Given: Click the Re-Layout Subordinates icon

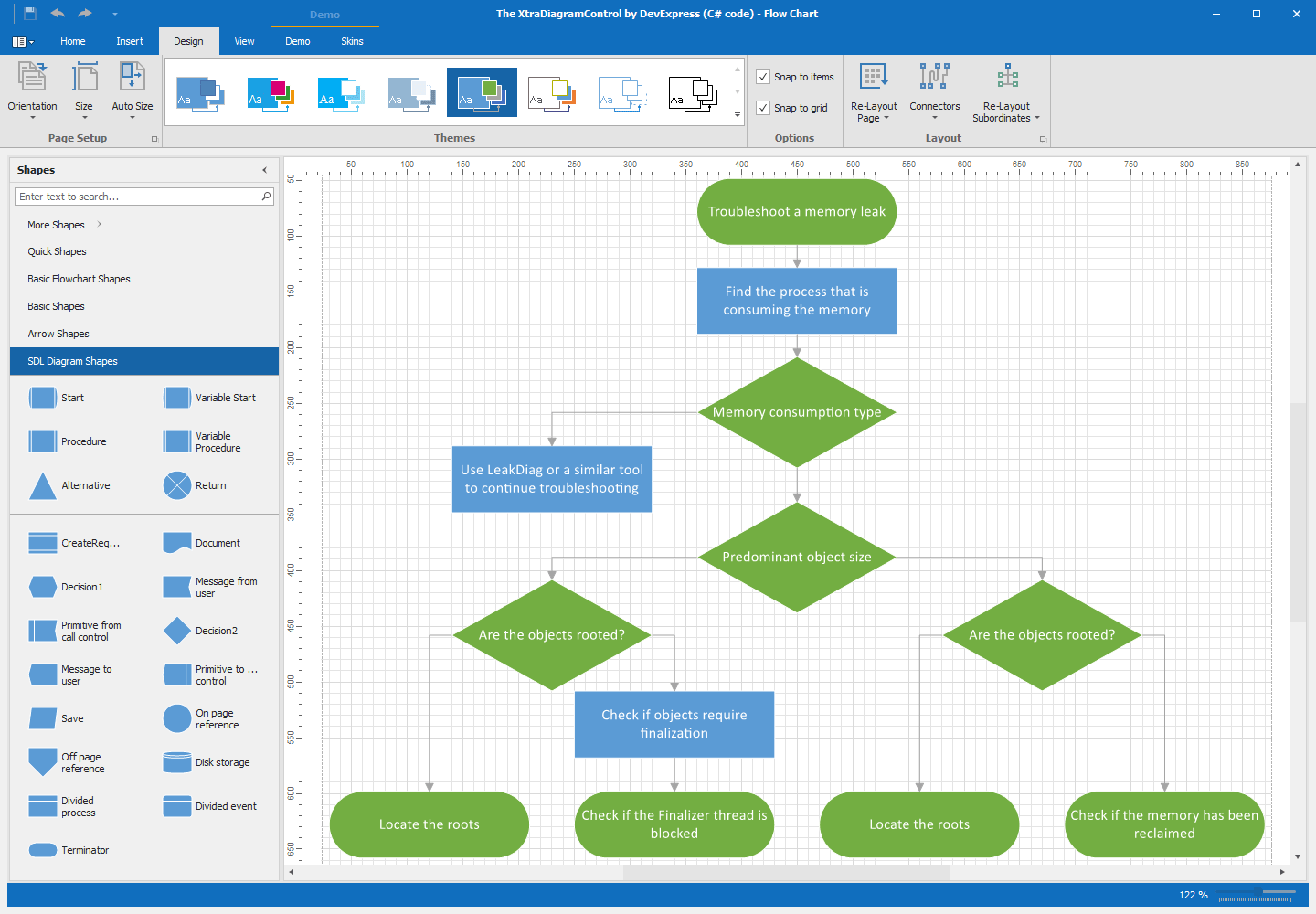Looking at the screenshot, I should pos(1005,76).
